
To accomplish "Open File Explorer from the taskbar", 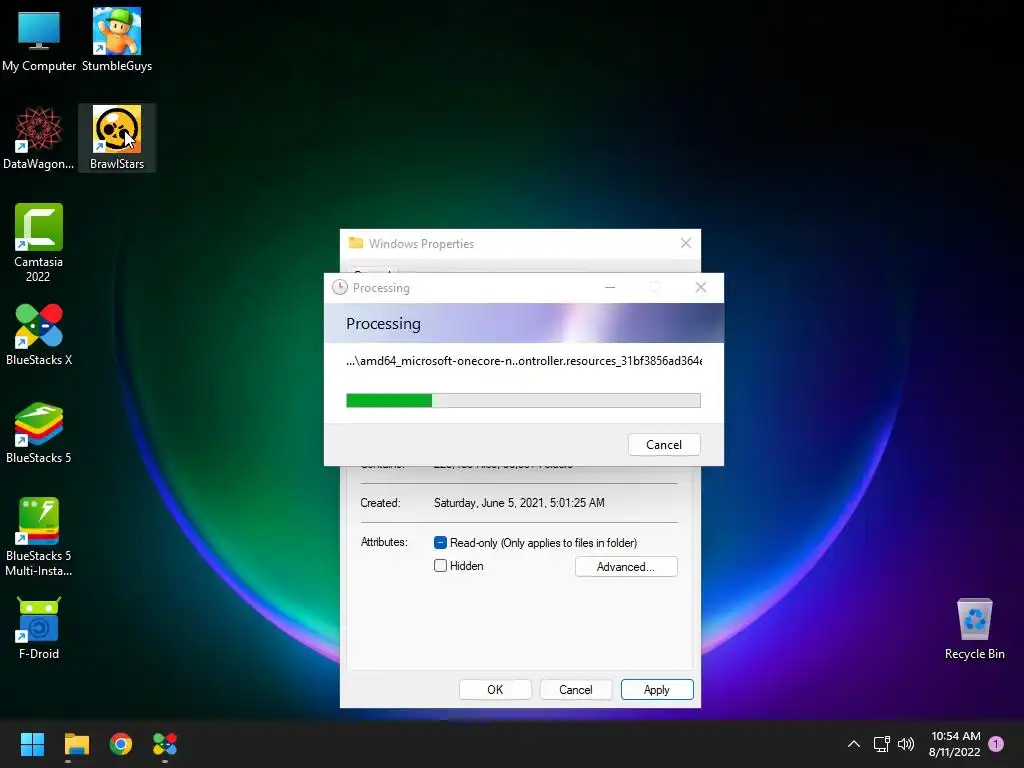I will (76, 744).
